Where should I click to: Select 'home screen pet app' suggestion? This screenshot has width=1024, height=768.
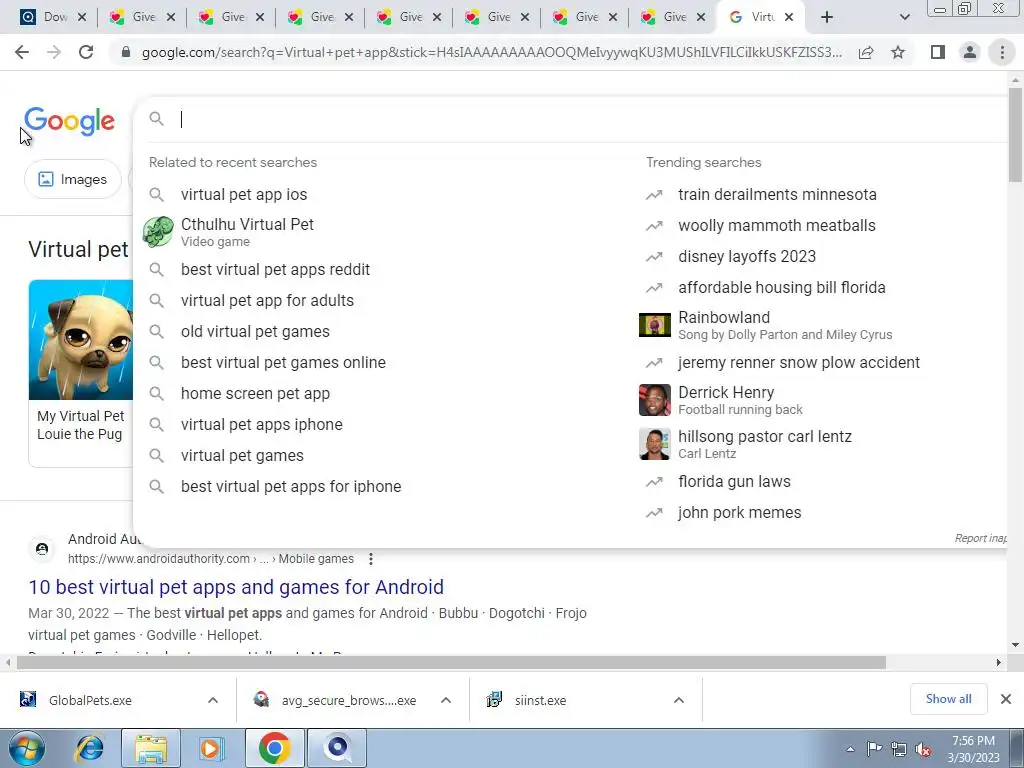pos(255,394)
